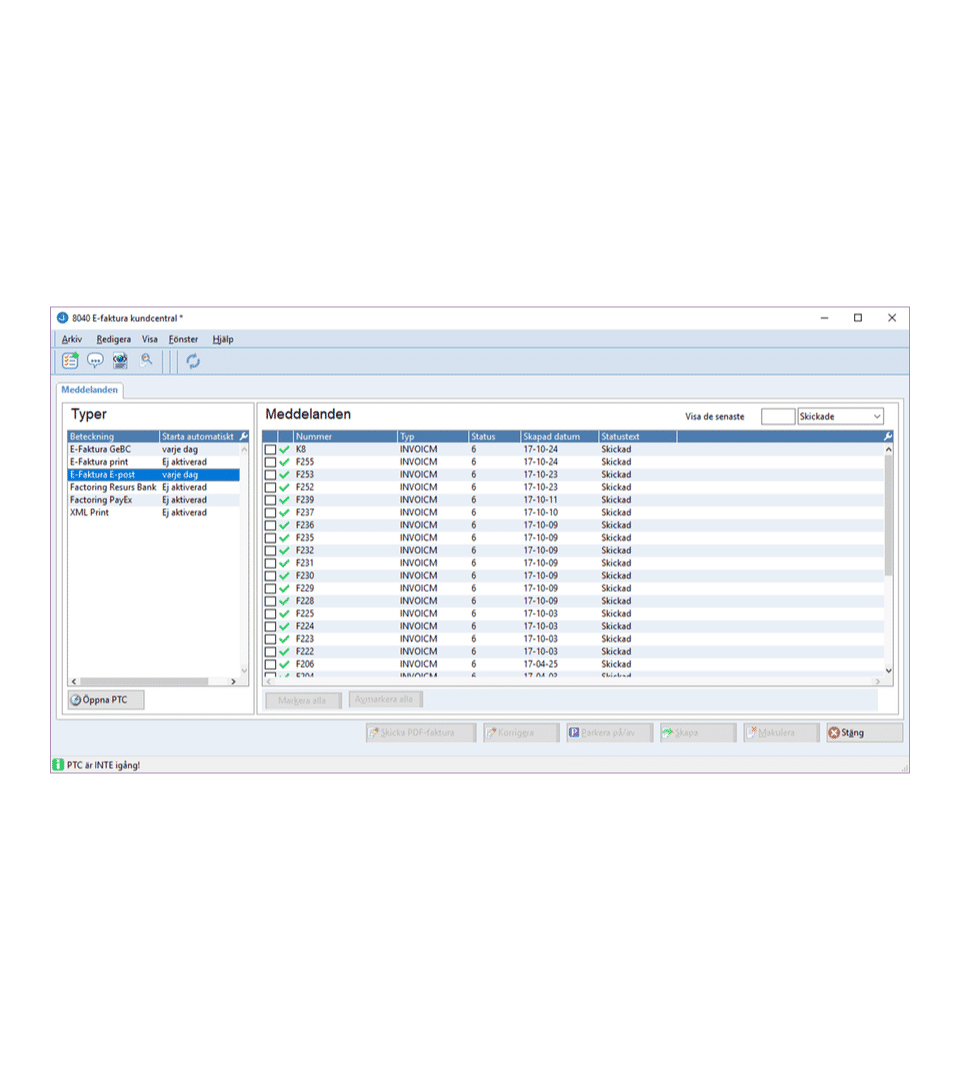The image size is (960, 1080).
Task: Select the Factoring PayEx type row
Action: click(x=154, y=500)
